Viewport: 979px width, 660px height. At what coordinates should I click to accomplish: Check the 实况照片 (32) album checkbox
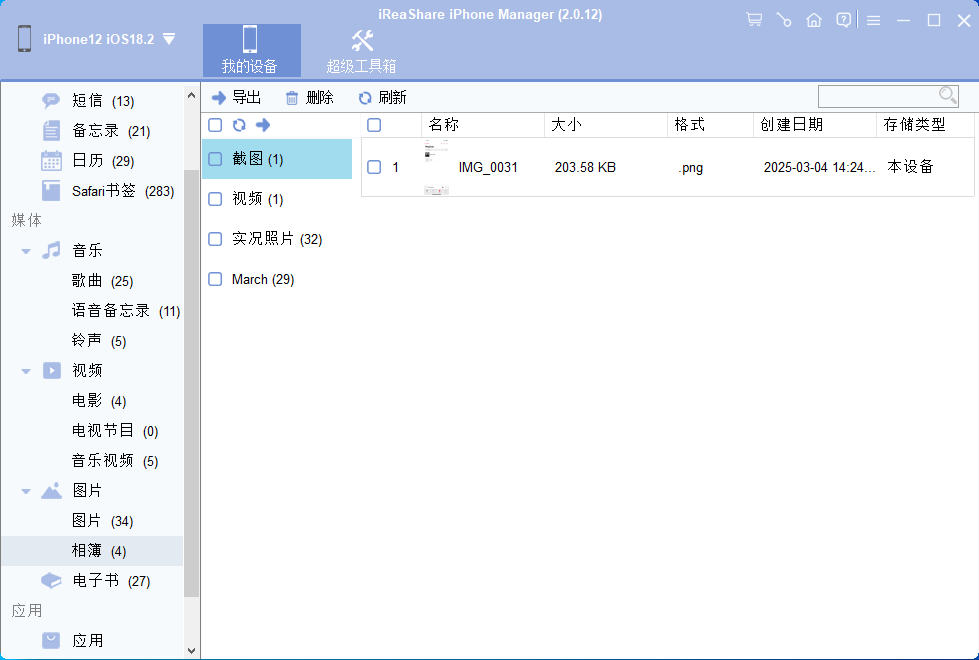(x=215, y=239)
